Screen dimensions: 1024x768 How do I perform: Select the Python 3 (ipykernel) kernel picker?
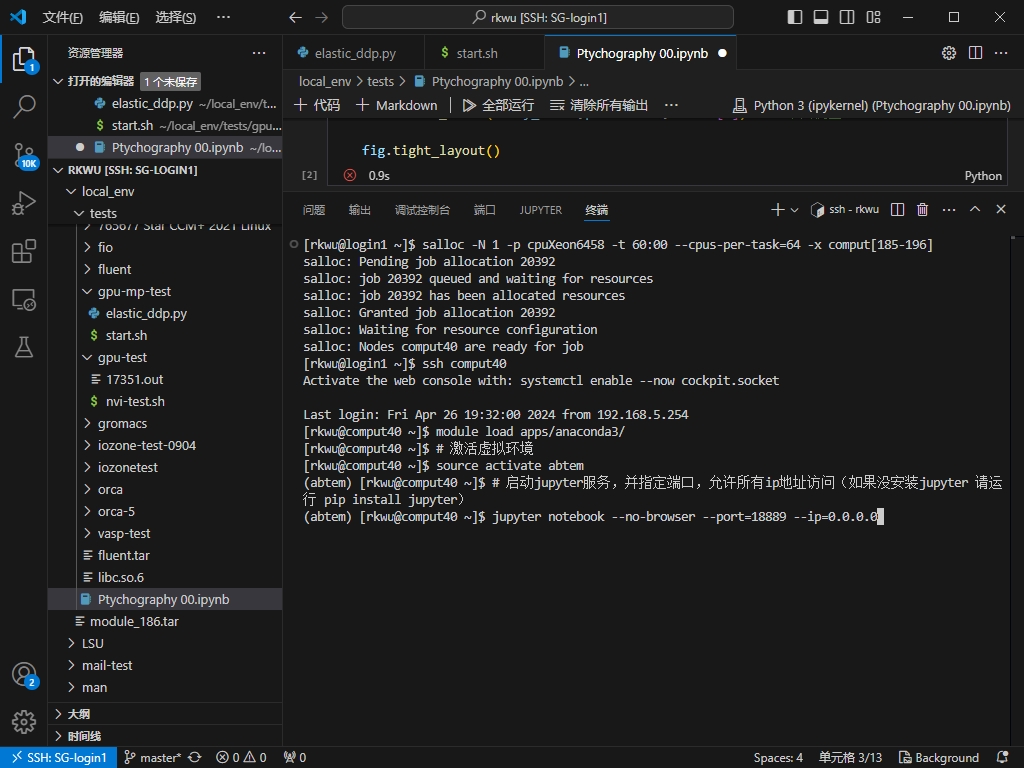point(872,105)
